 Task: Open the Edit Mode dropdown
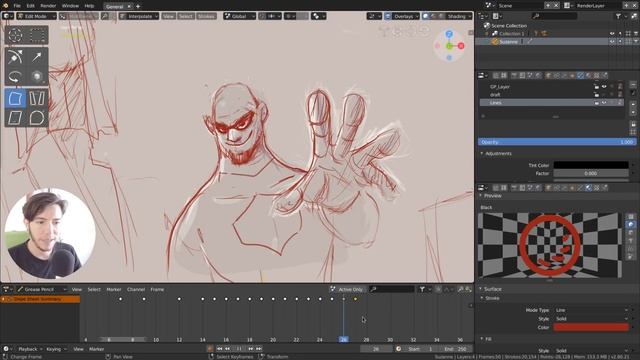coord(36,16)
